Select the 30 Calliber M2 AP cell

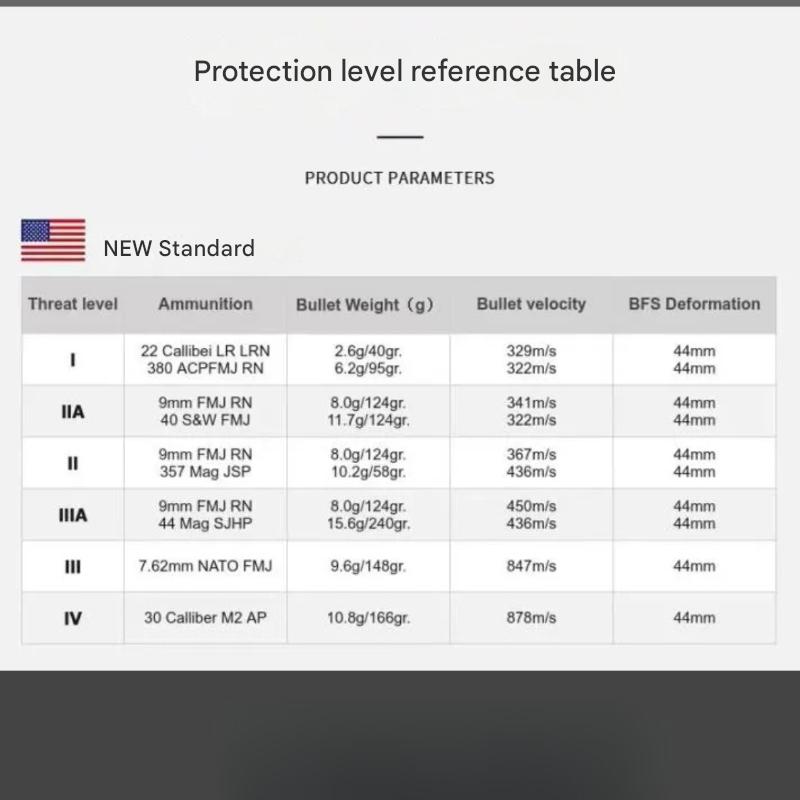point(205,618)
